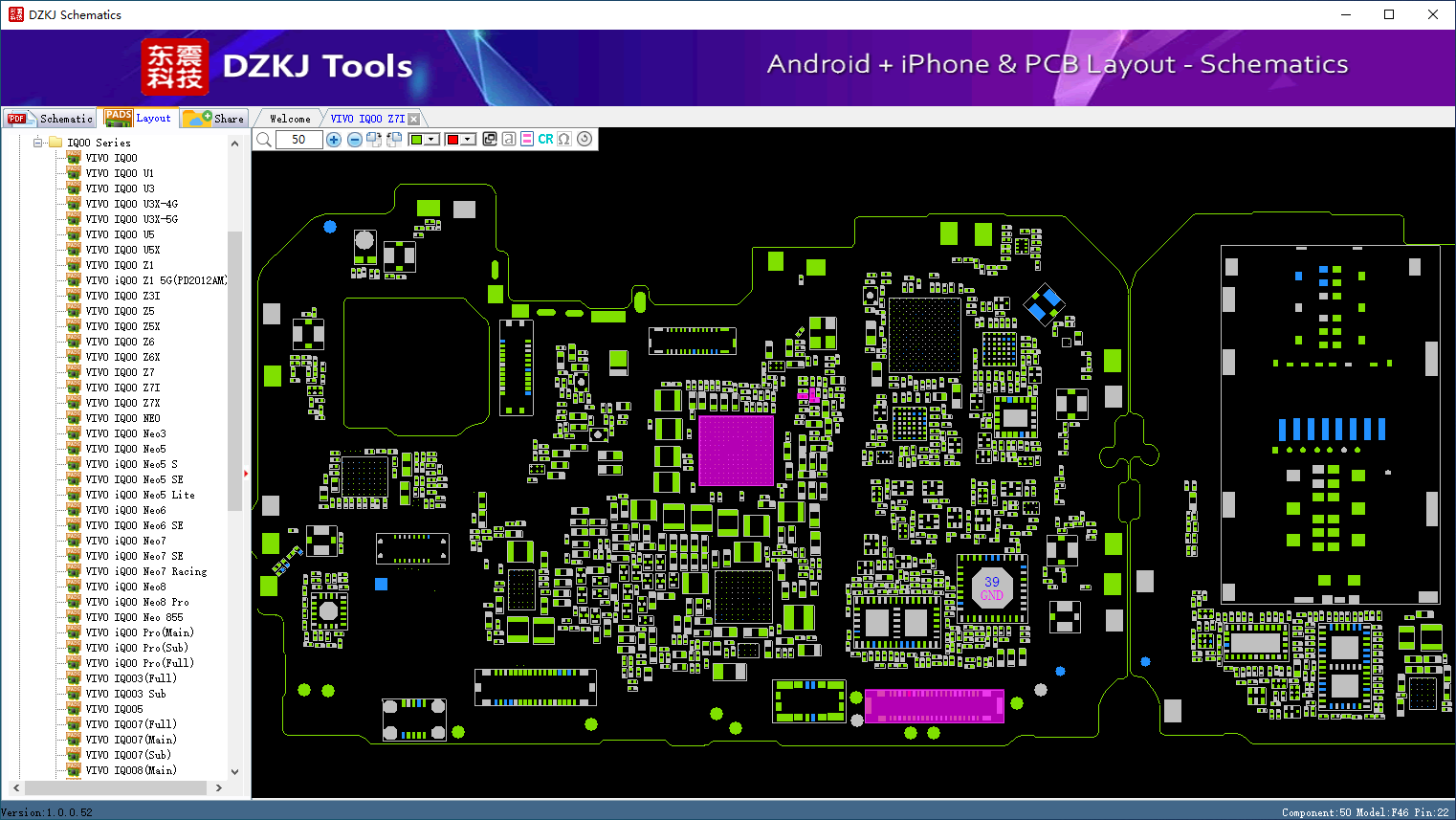Screen dimensions: 1456x820
Task: Select VIVO IQOO U3X-5G in the tree
Action: pyautogui.click(x=131, y=219)
